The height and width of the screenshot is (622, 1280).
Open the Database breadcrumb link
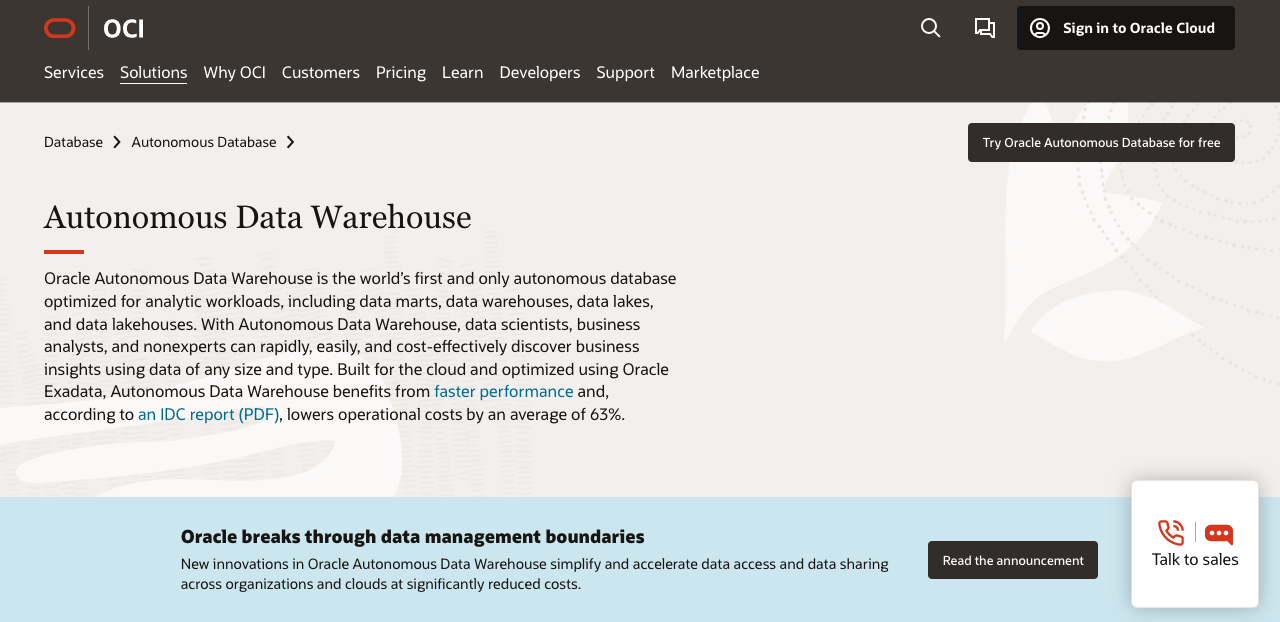73,142
